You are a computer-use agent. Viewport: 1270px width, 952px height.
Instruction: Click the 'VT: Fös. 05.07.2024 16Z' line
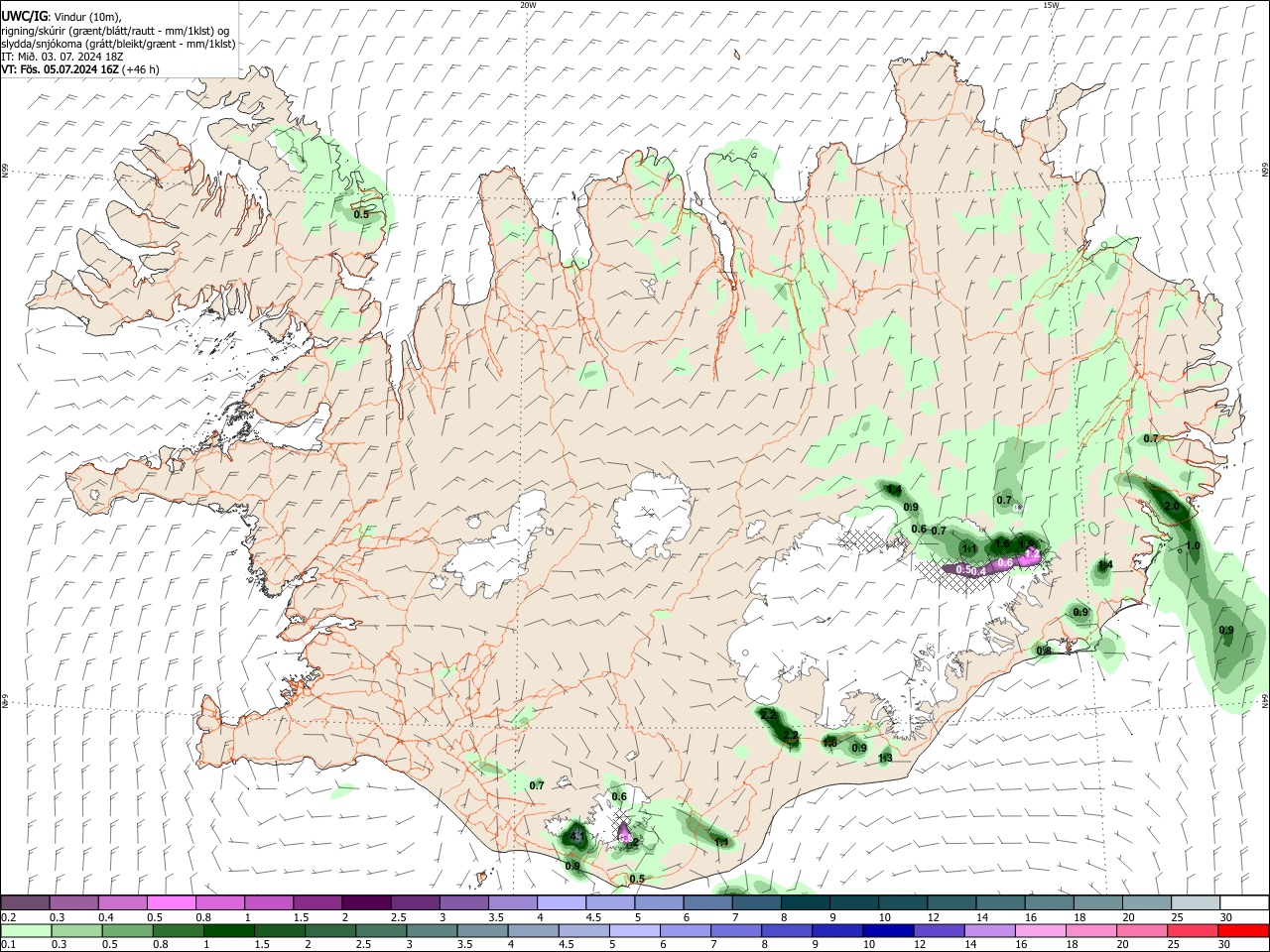point(60,69)
